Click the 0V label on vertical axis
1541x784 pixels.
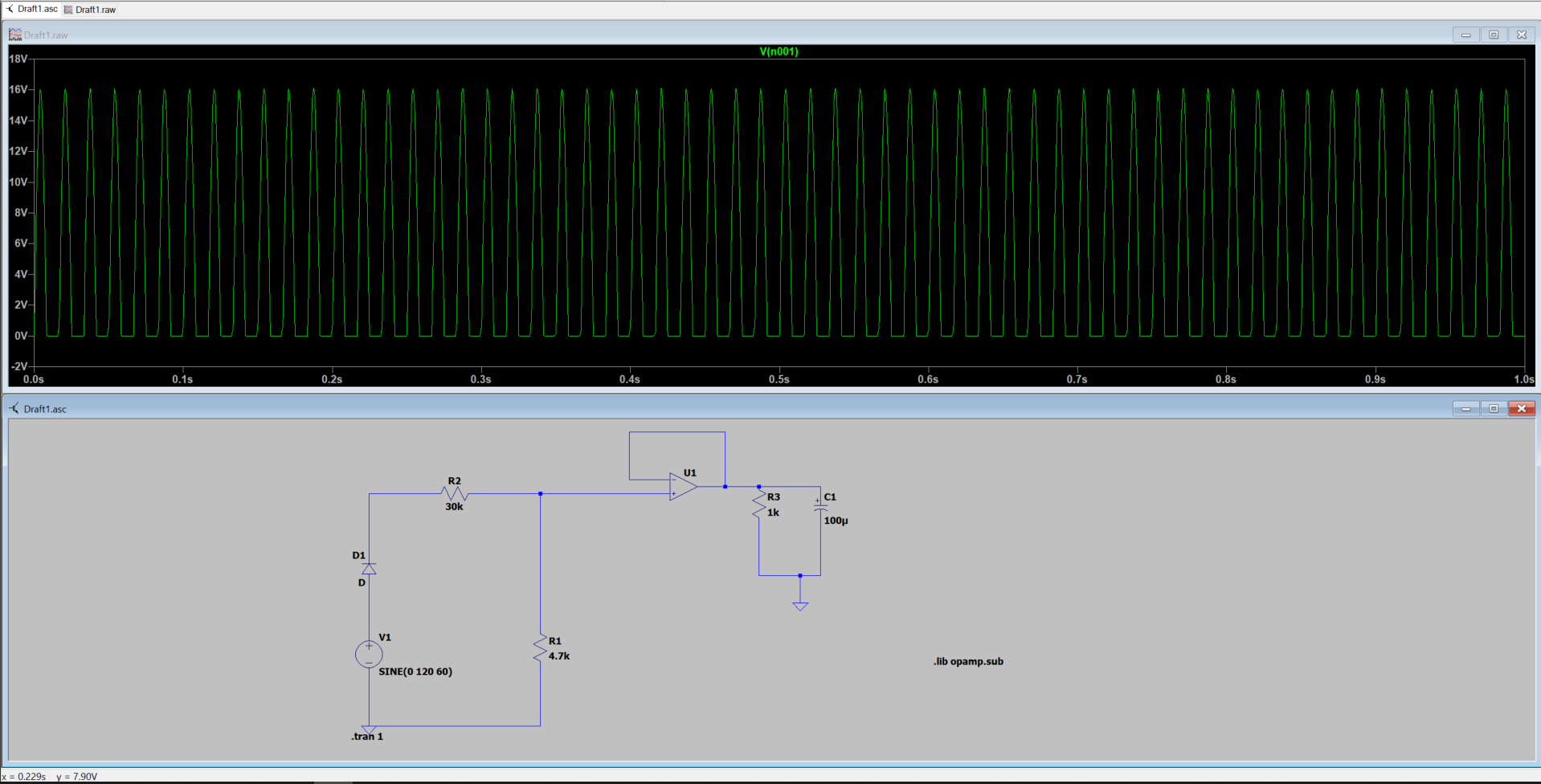point(21,336)
